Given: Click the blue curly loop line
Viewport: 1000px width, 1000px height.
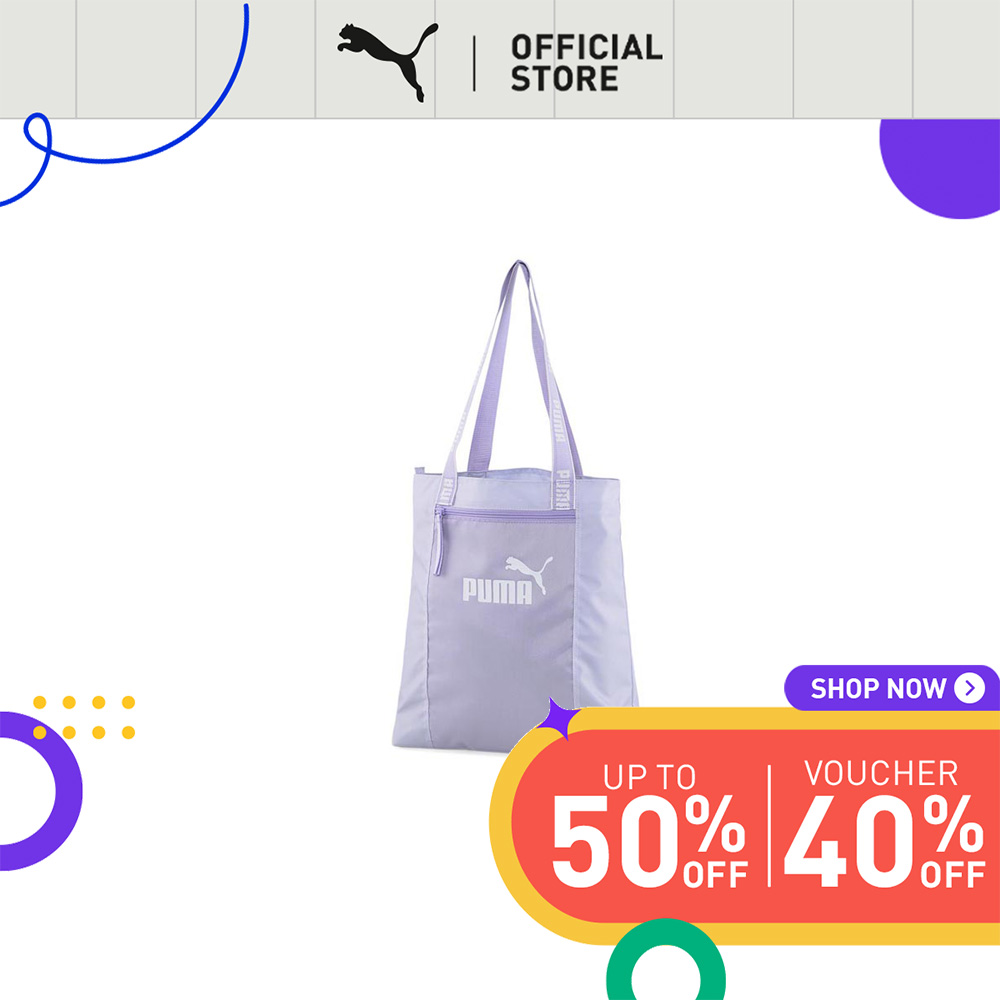Looking at the screenshot, I should (x=124, y=106).
